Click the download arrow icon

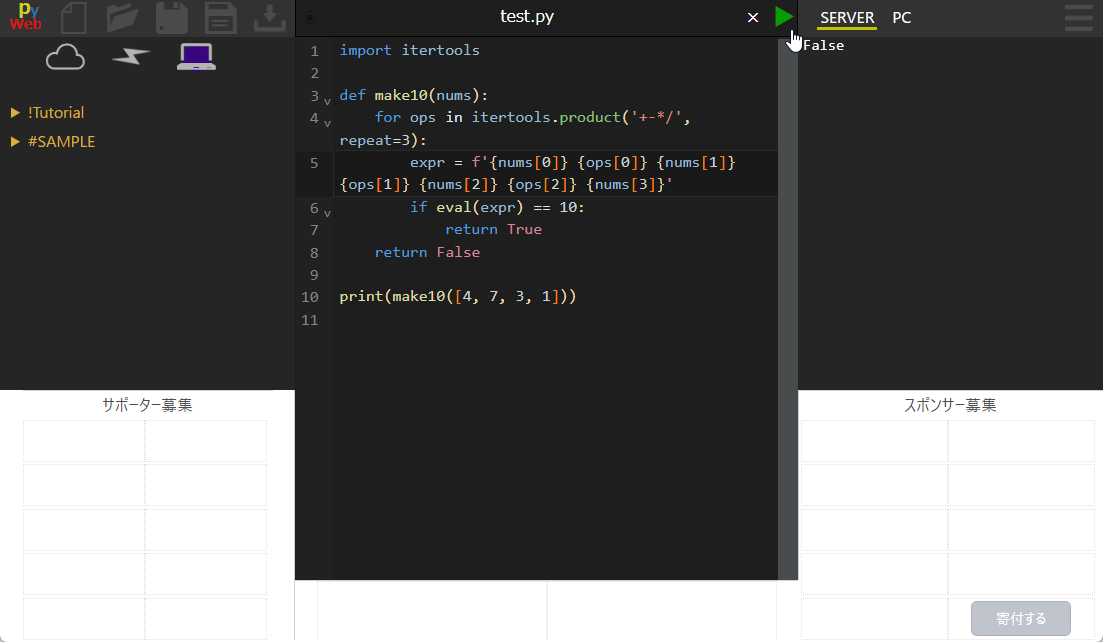pos(269,18)
